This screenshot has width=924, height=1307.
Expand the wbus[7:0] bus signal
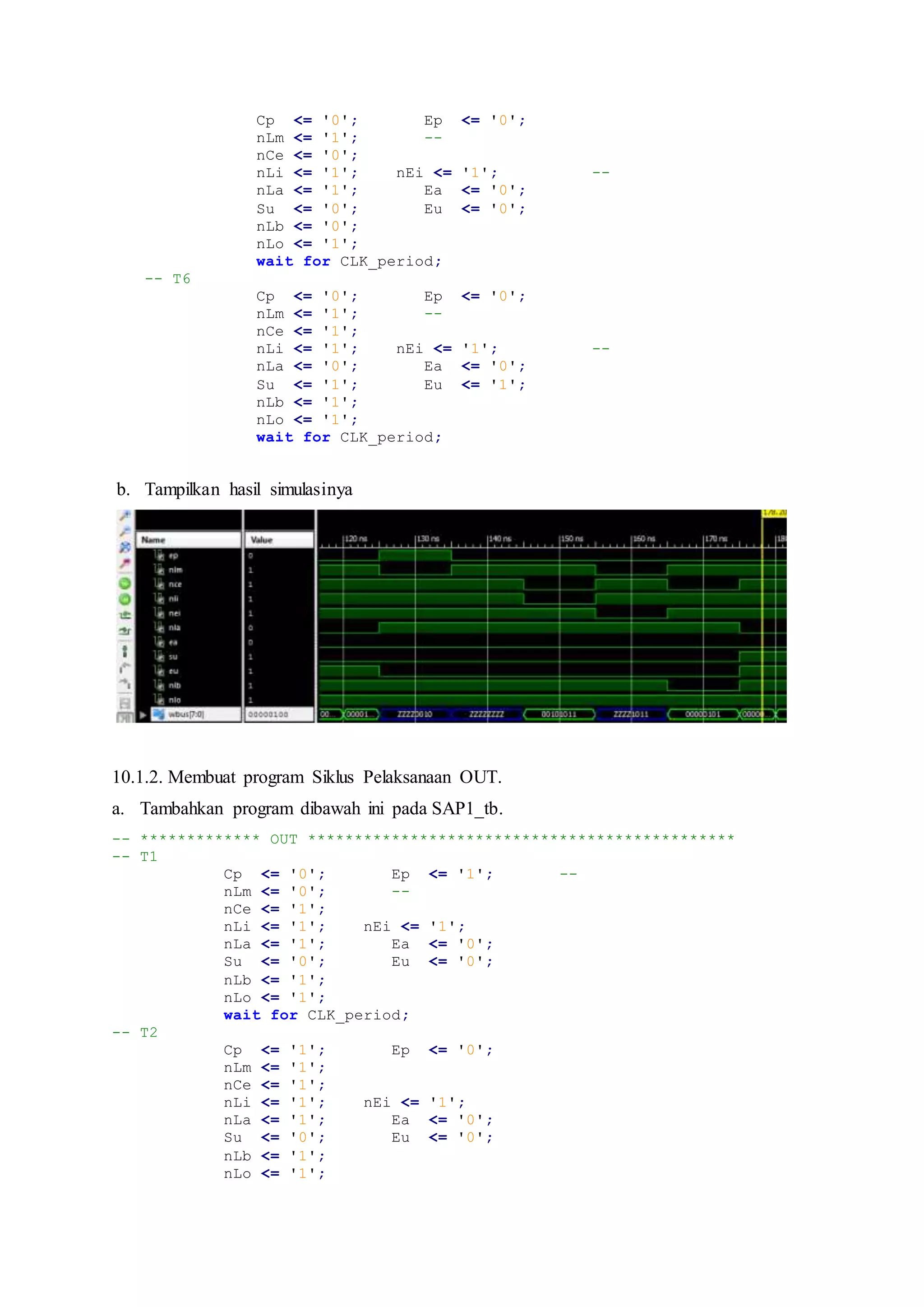[x=143, y=714]
